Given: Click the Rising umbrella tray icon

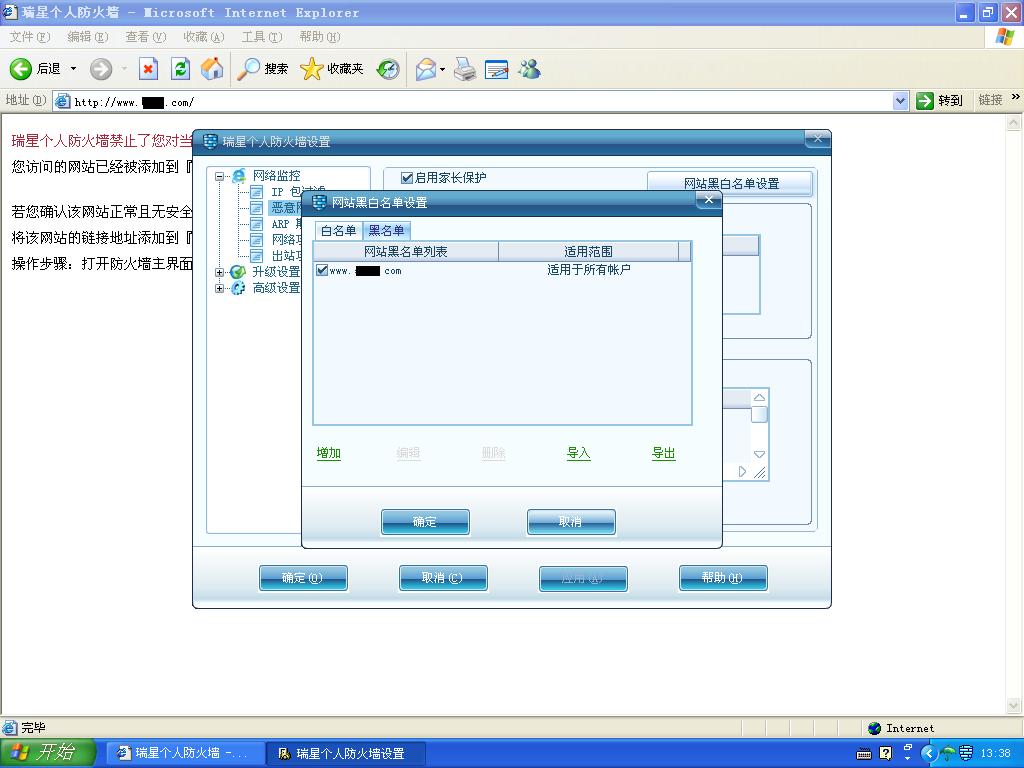Looking at the screenshot, I should [x=947, y=753].
